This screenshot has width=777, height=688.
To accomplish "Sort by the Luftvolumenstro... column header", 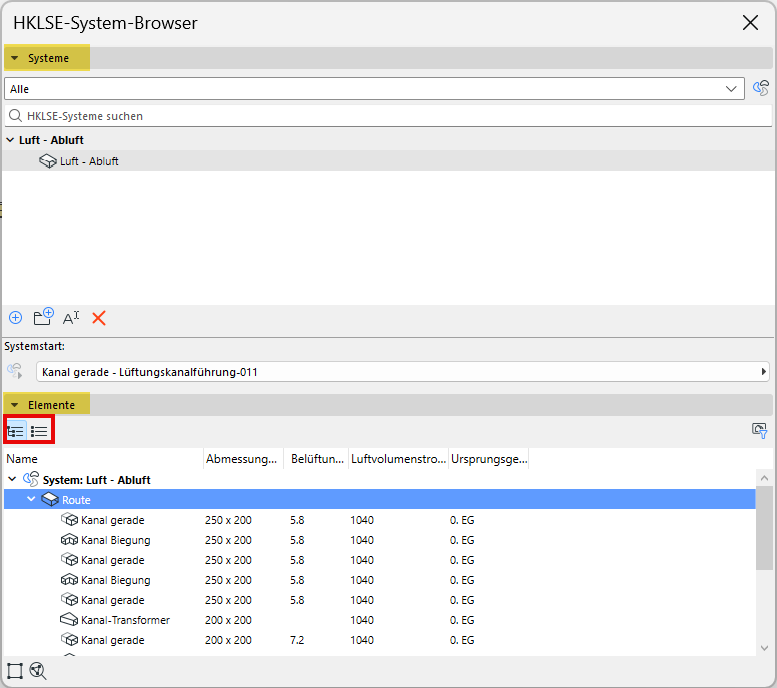I will pyautogui.click(x=398, y=459).
